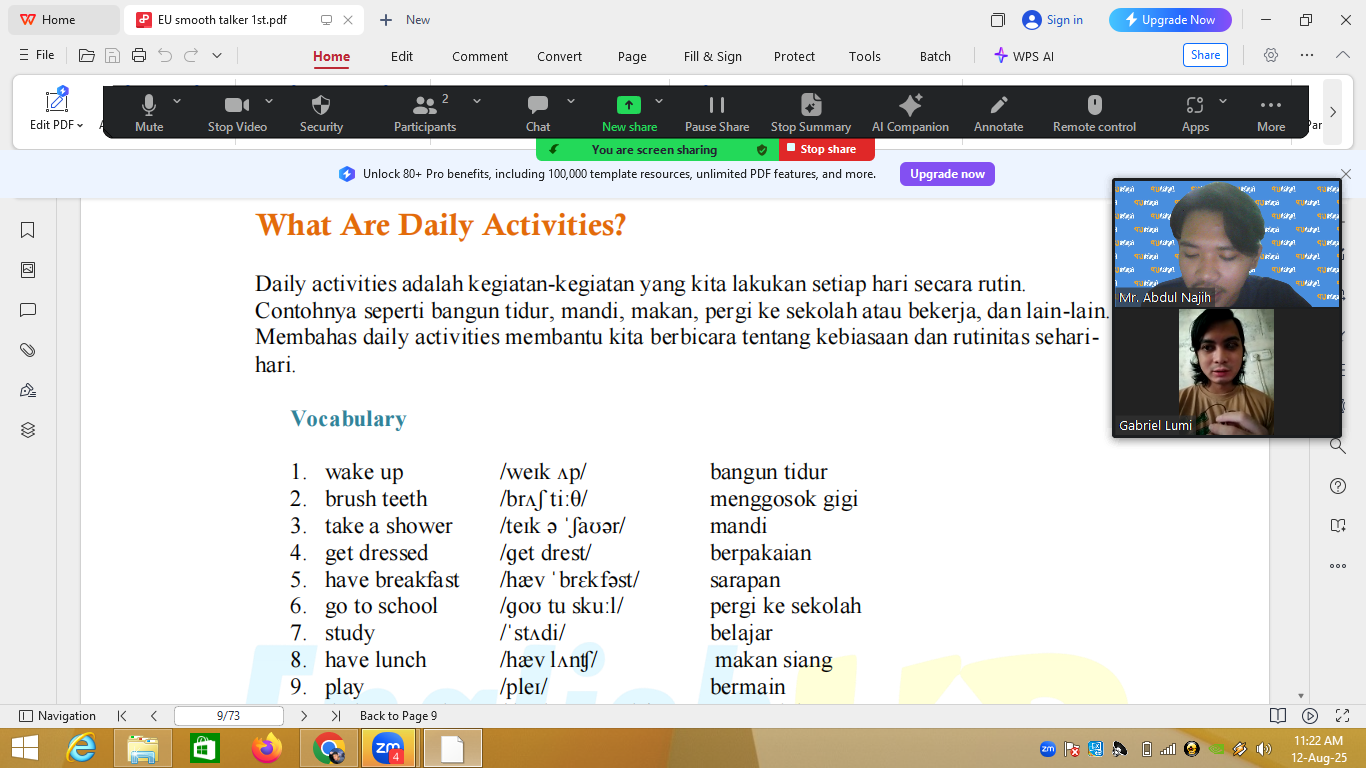The image size is (1366, 768).
Task: Switch to reading mode book icon
Action: (x=1278, y=716)
